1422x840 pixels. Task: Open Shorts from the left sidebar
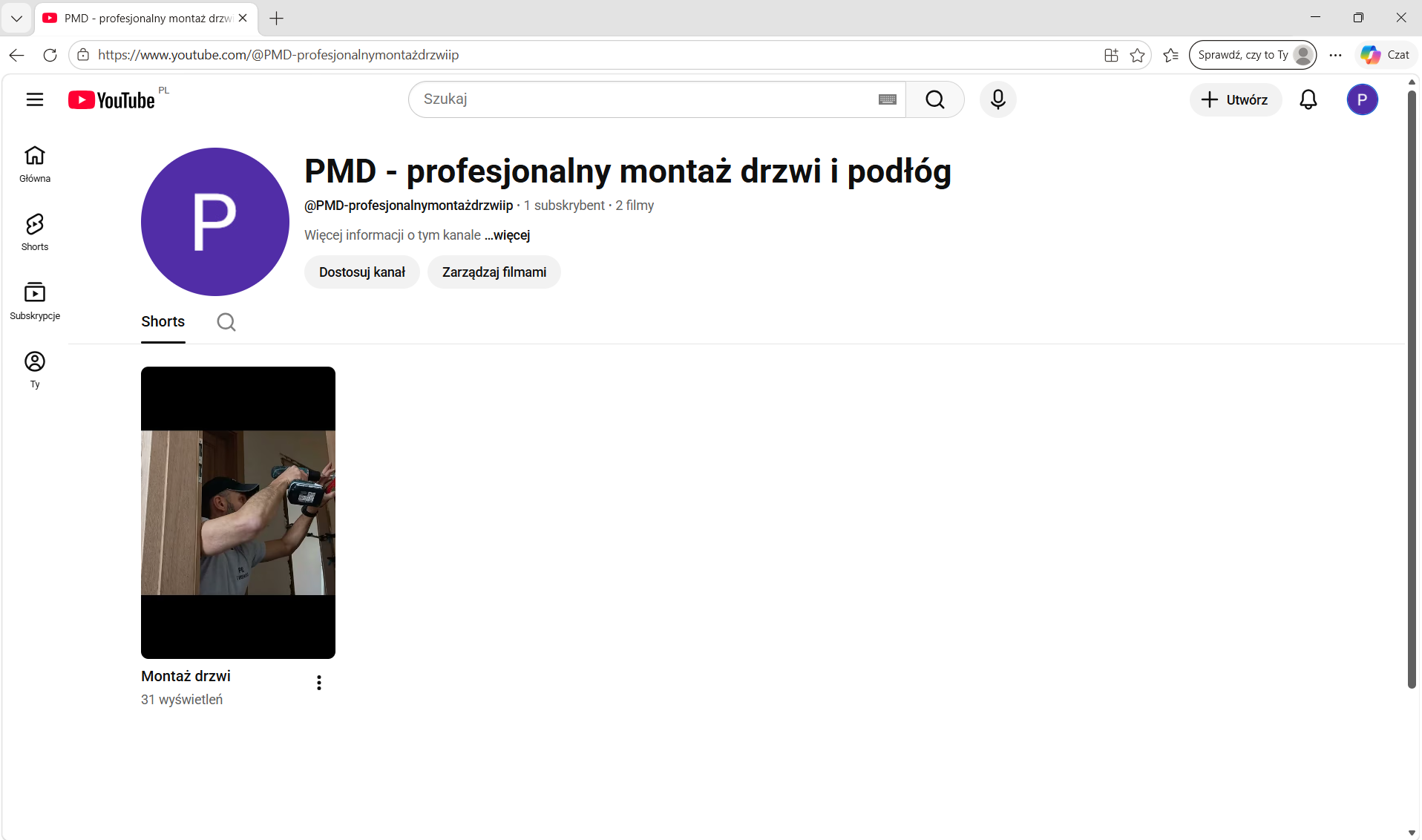[x=35, y=233]
